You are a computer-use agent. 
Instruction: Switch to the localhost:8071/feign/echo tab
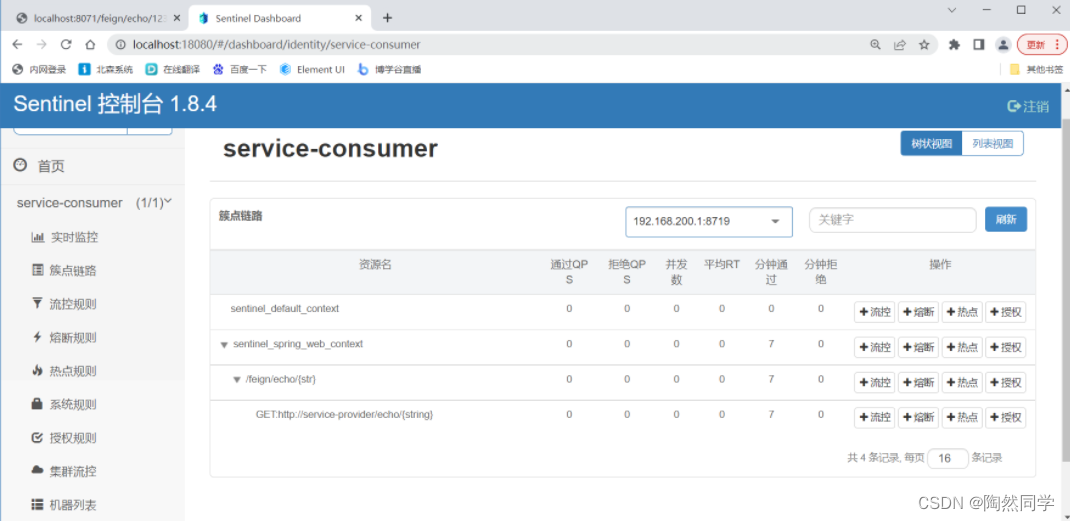pos(98,18)
